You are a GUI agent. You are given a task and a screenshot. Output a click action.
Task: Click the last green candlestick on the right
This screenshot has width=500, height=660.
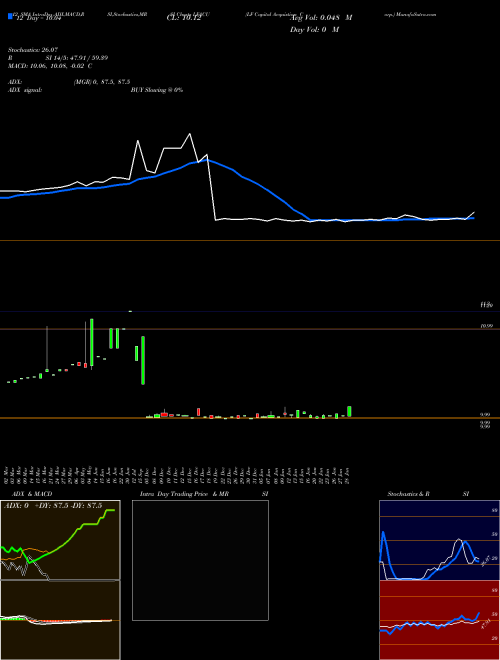click(349, 411)
